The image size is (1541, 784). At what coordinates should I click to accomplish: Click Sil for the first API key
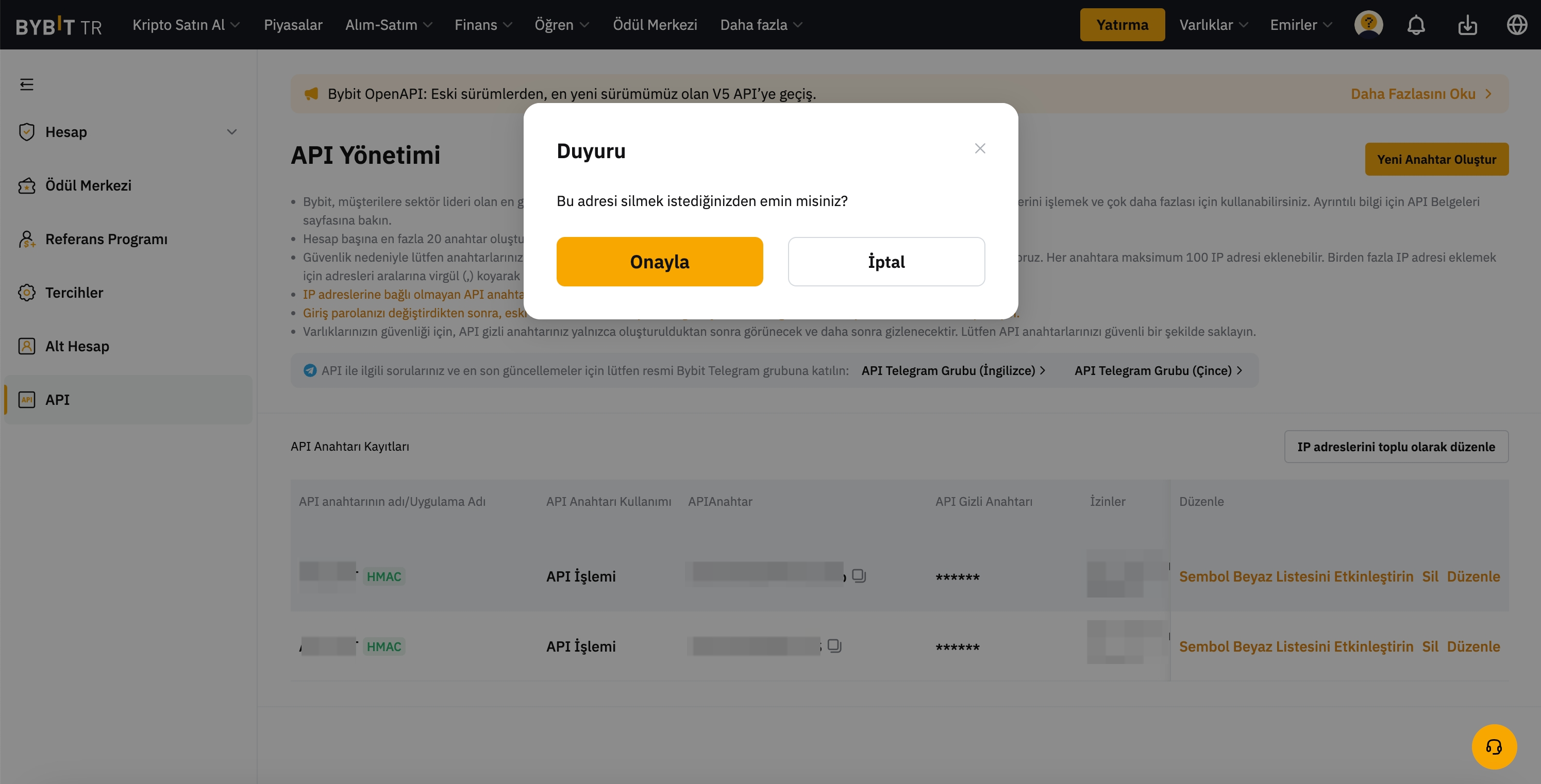coord(1430,576)
